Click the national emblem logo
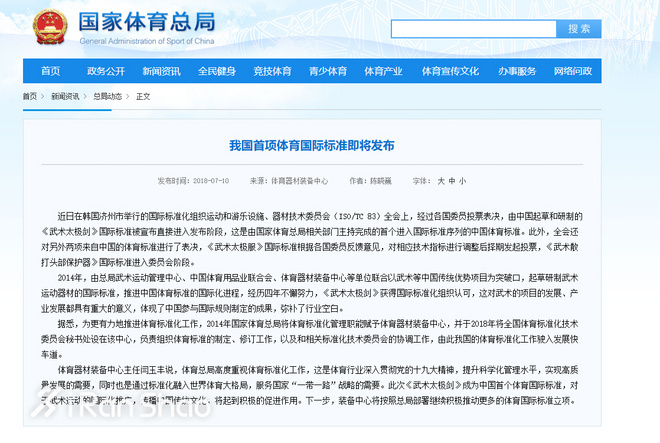 click(x=50, y=27)
